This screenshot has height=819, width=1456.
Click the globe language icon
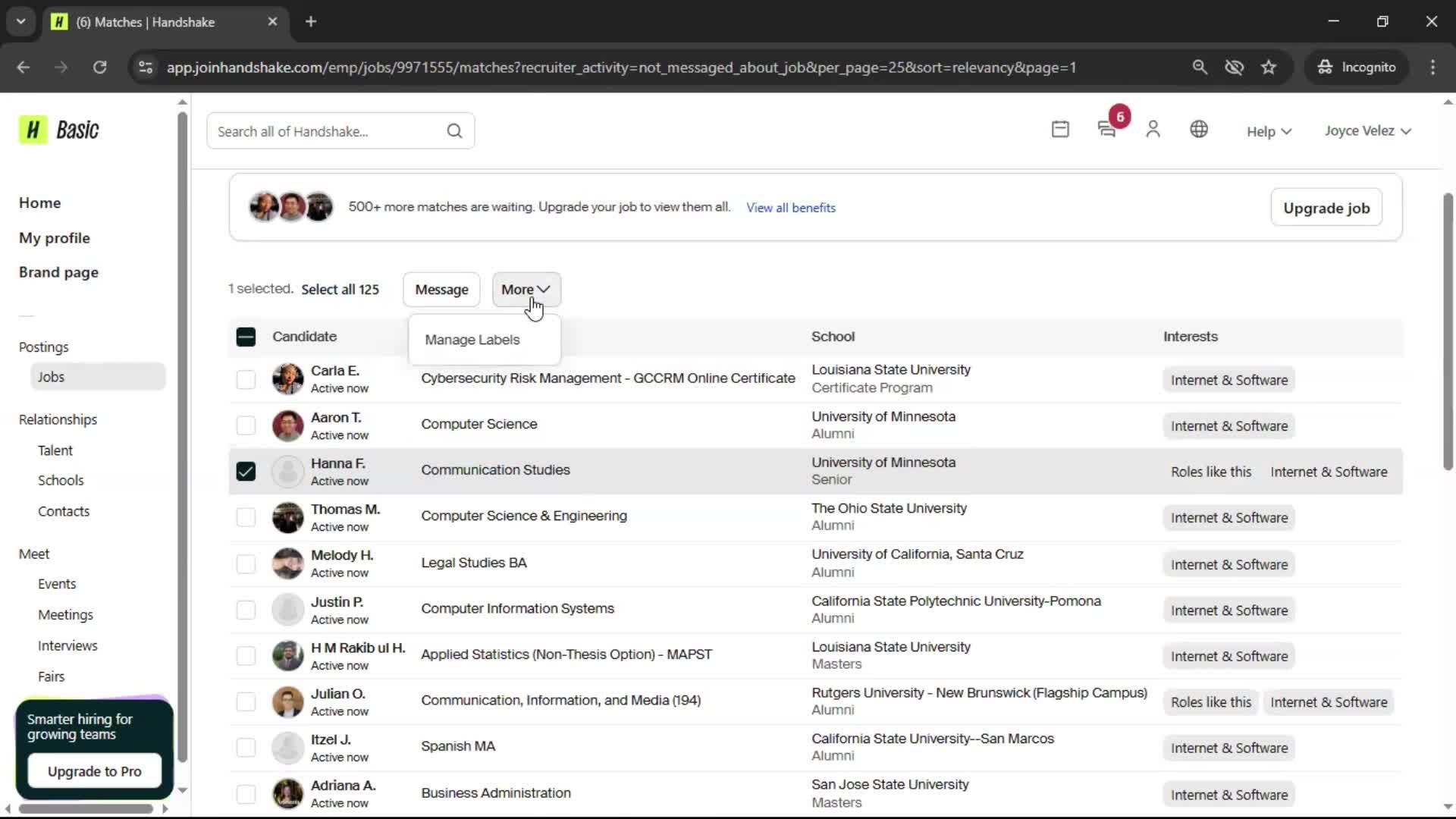tap(1199, 130)
